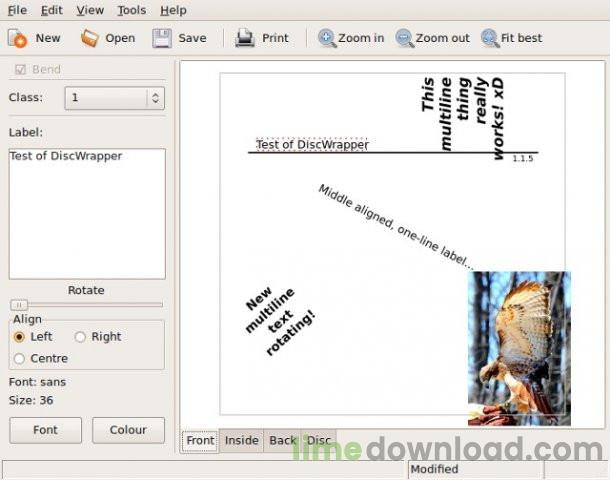Open the Tools menu
This screenshot has width=610, height=480.
(x=131, y=10)
